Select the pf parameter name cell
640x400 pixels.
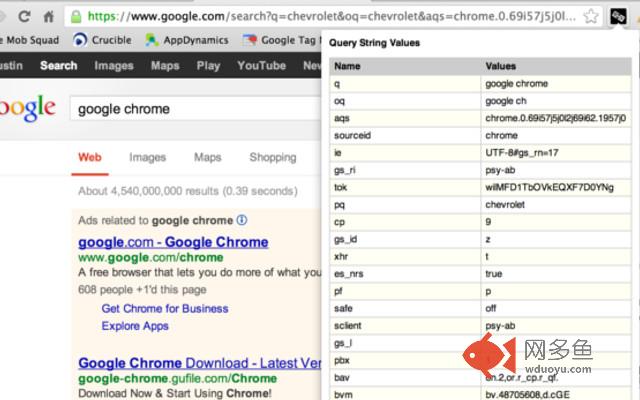pos(405,291)
